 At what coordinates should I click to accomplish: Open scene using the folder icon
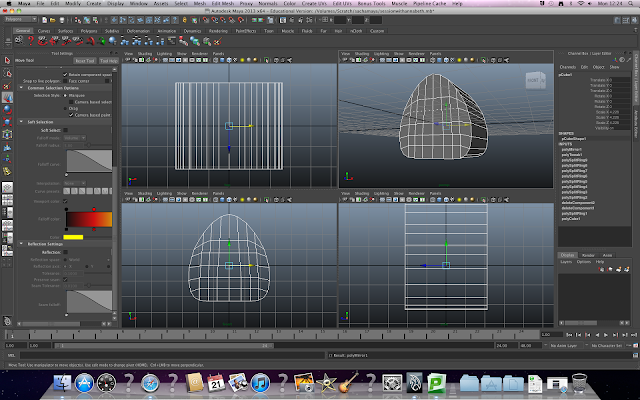tap(53, 20)
